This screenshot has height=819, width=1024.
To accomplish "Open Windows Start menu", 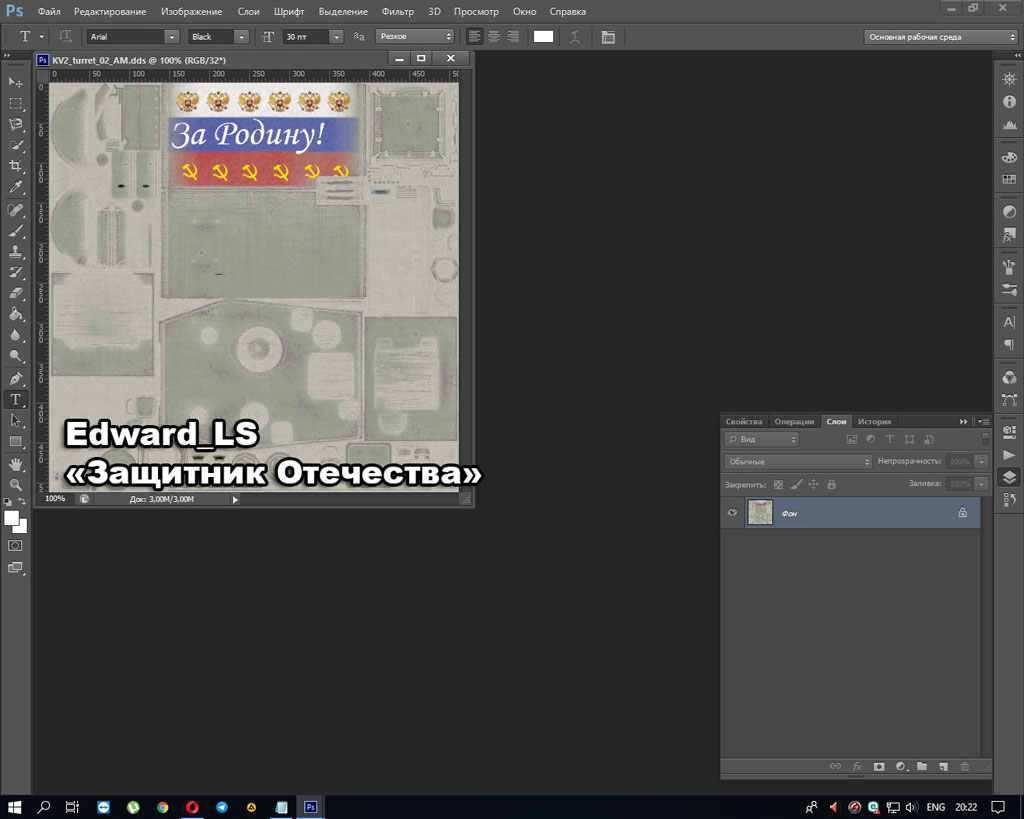I will (x=15, y=806).
